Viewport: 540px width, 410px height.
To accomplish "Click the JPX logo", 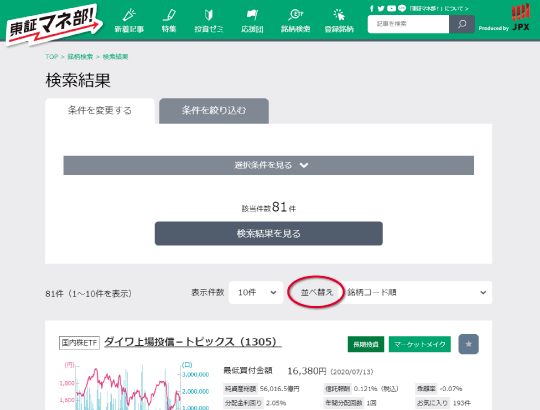I will click(x=520, y=17).
